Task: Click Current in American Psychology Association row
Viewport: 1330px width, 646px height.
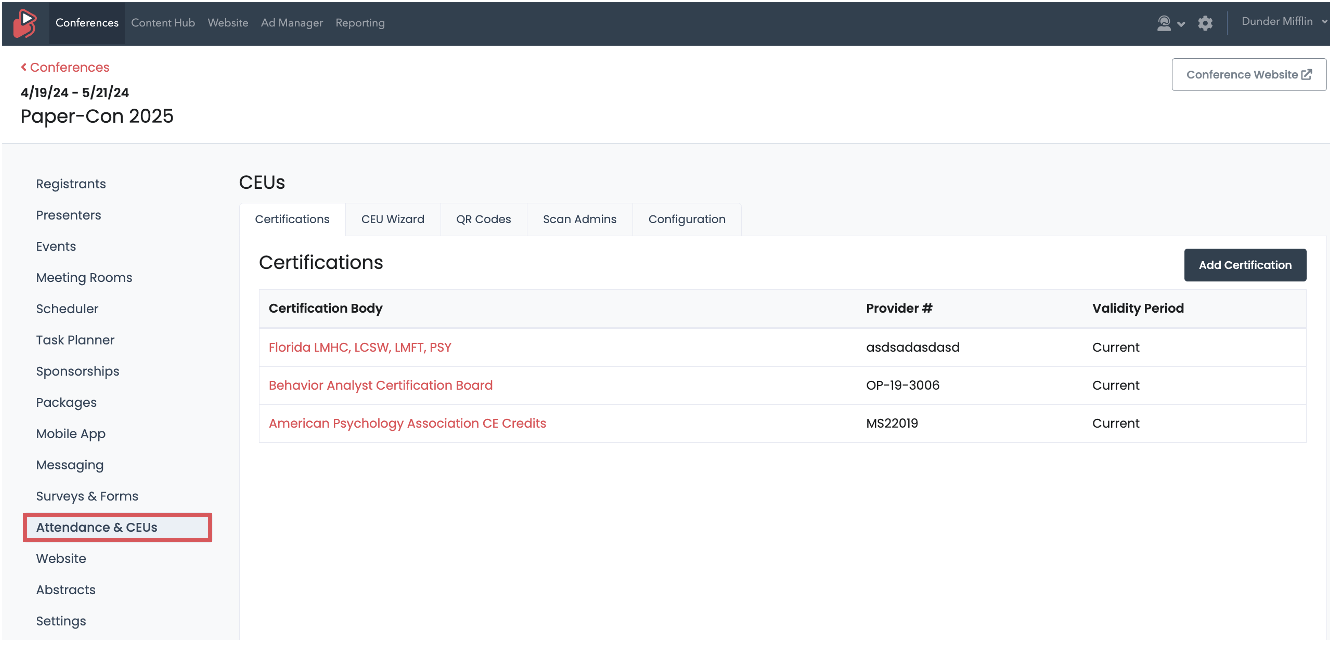Action: 1116,424
